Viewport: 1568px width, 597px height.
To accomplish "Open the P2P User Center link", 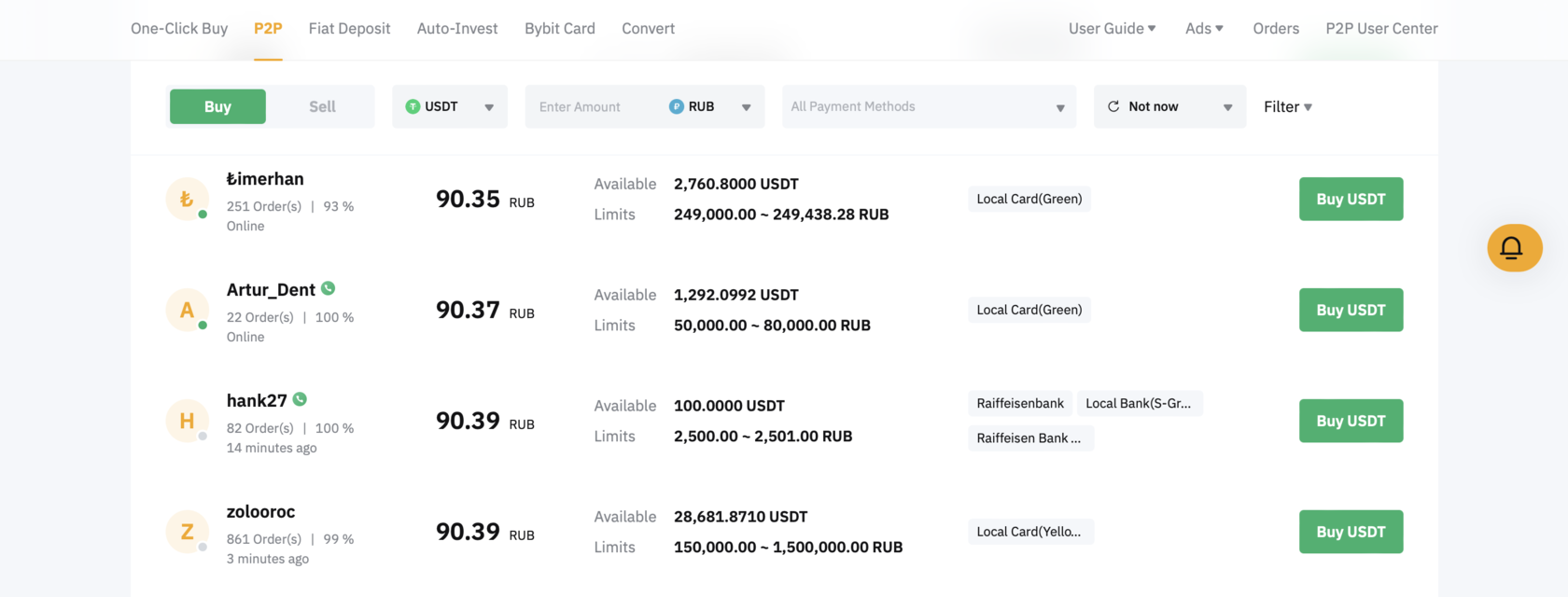I will pyautogui.click(x=1381, y=28).
